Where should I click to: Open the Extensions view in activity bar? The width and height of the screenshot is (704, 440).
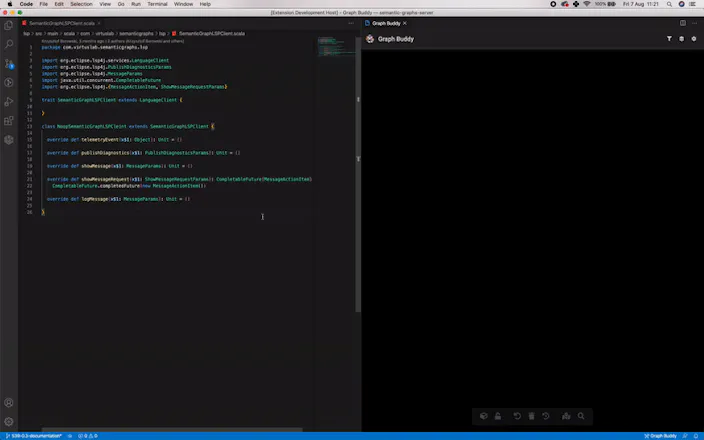click(x=9, y=120)
